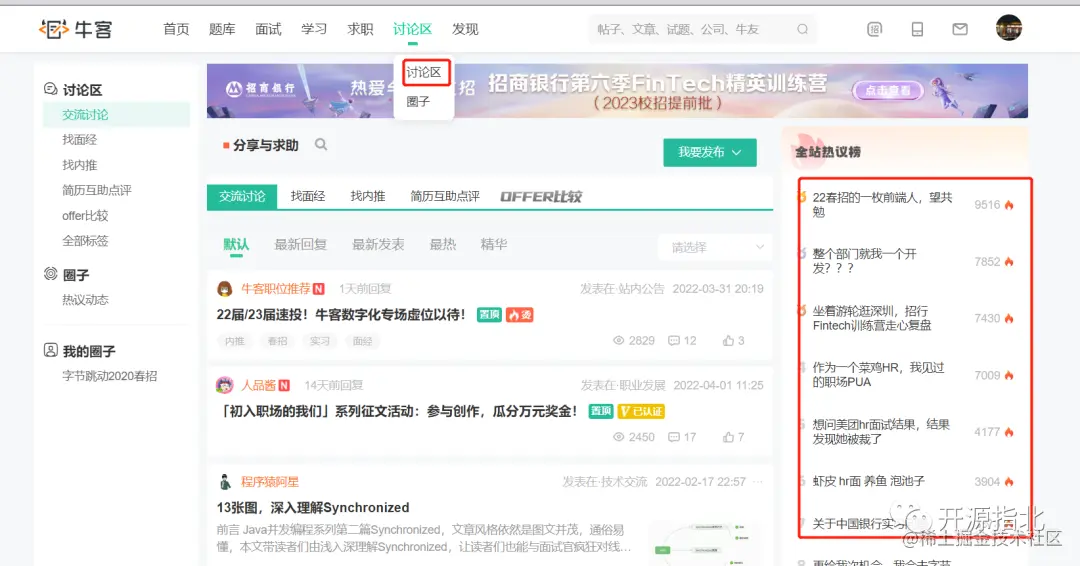Screen dimensions: 1080x566
Task: Open sidebar link 全部标签
Action: (x=85, y=240)
